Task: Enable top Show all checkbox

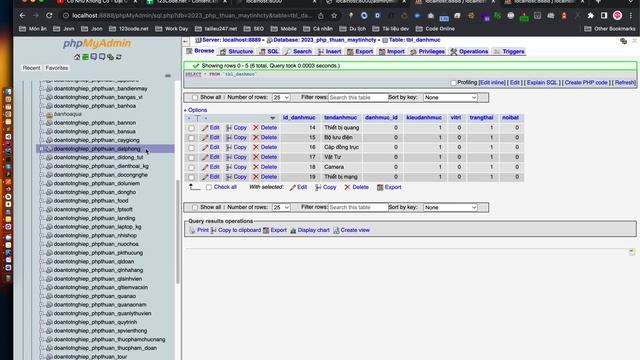Action: 195,98
